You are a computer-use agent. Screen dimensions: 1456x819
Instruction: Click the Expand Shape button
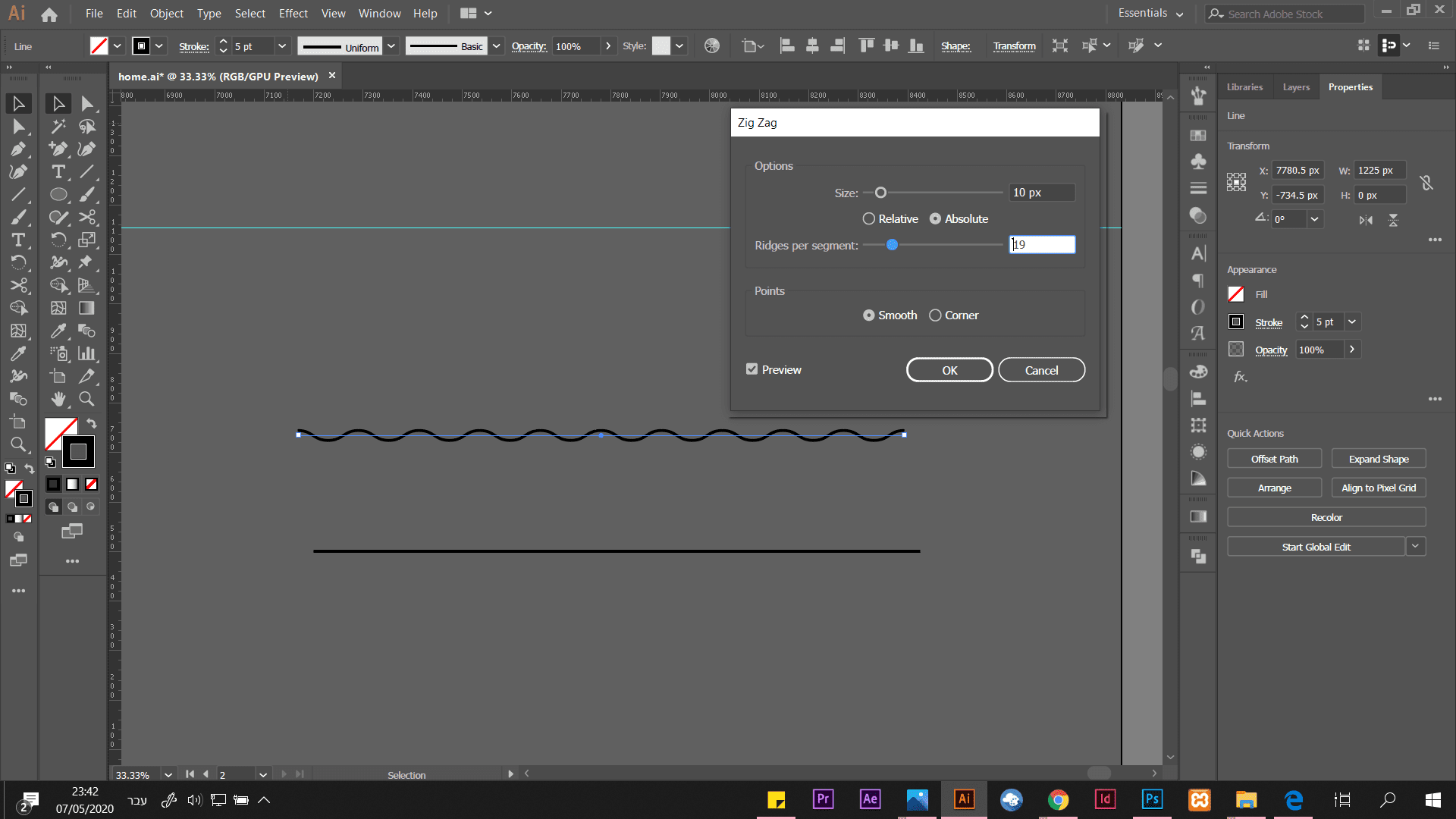[x=1378, y=459]
